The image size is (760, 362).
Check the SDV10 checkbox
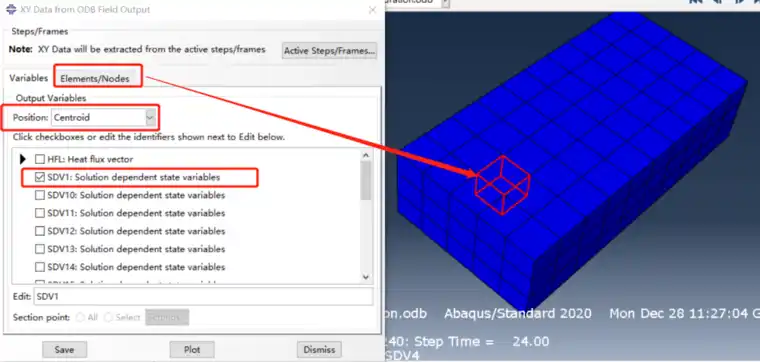tap(40, 195)
